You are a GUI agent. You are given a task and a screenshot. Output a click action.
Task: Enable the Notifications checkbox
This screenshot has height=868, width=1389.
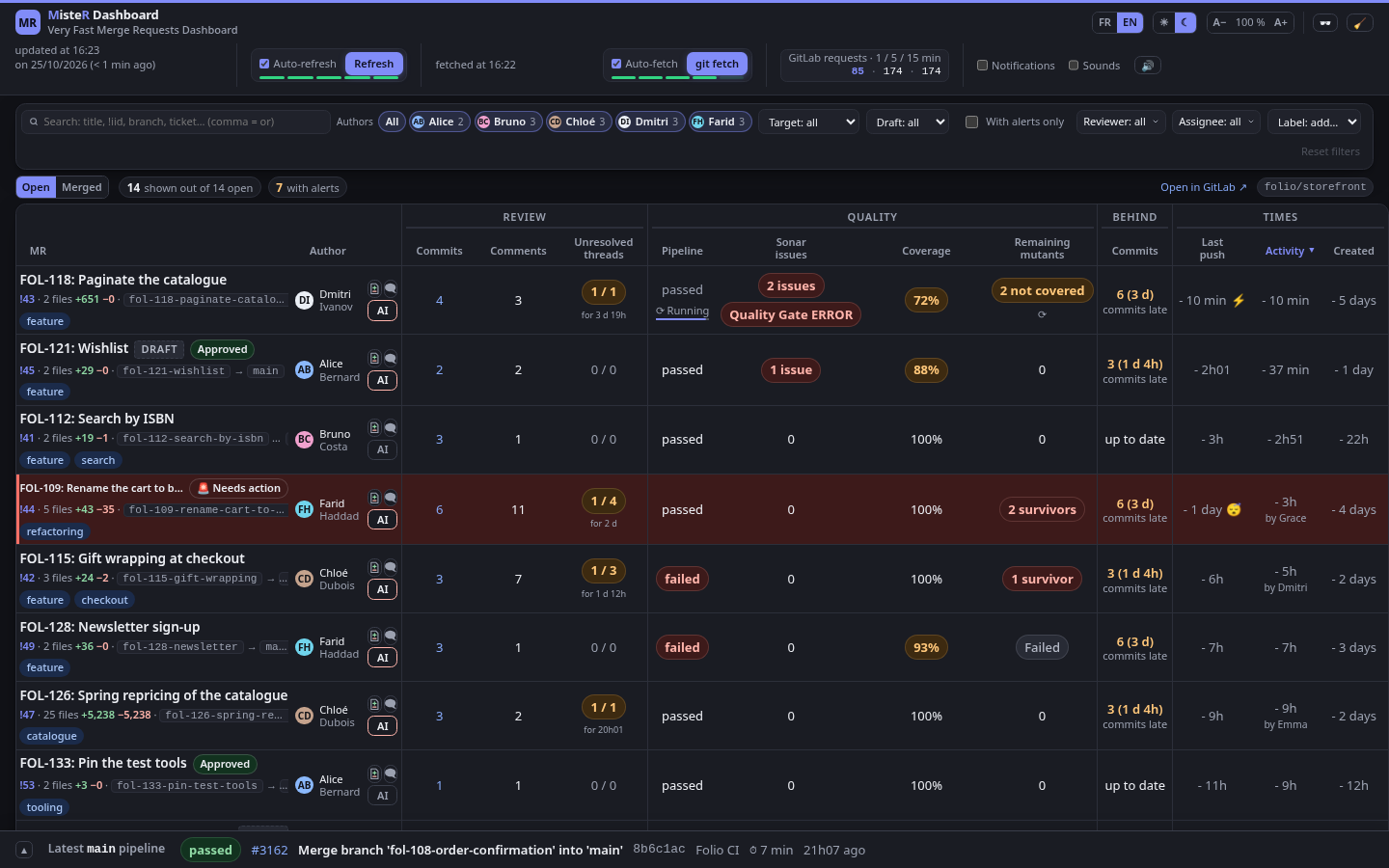click(x=982, y=66)
